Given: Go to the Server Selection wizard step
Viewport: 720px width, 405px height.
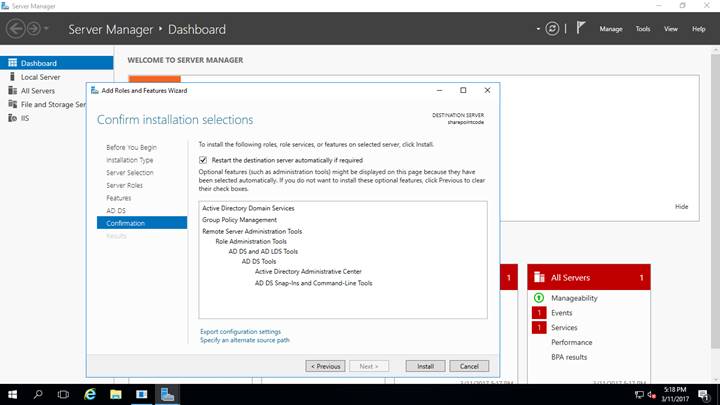Looking at the screenshot, I should (130, 173).
